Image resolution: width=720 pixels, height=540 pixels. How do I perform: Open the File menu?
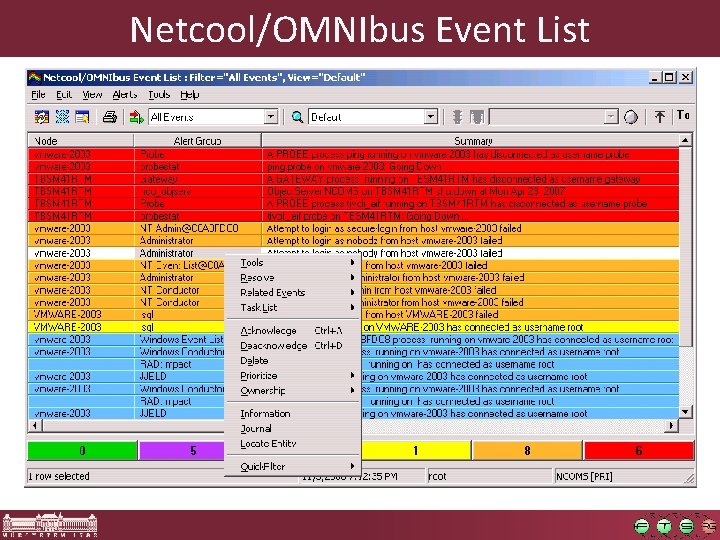[39, 95]
